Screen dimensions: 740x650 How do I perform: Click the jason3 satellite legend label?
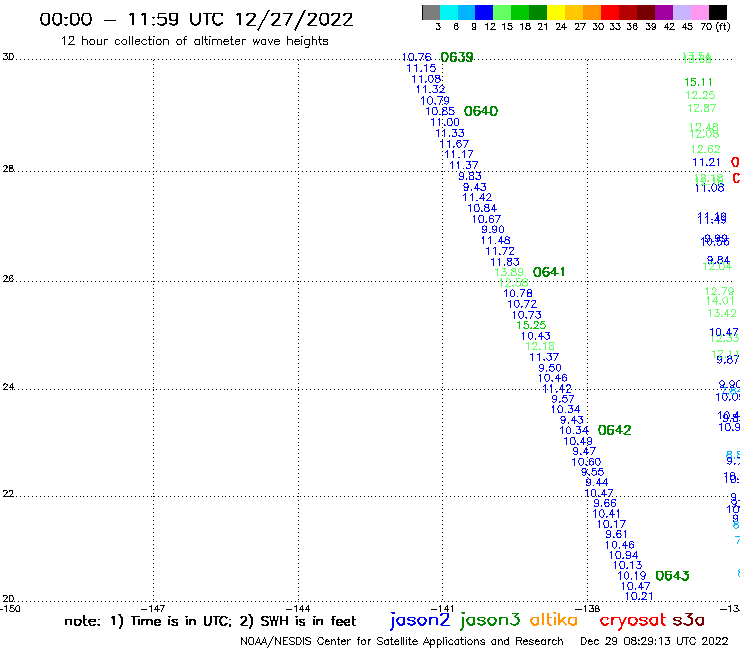(490, 621)
